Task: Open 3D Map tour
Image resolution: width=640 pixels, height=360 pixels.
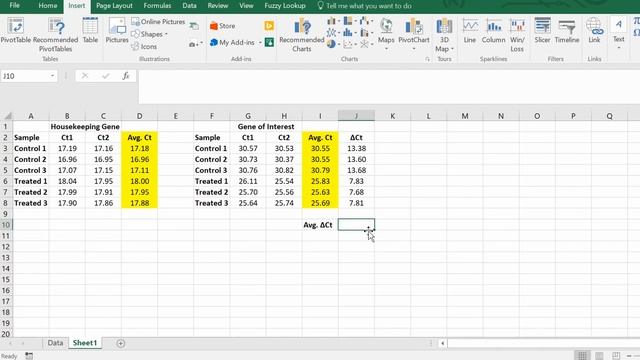Action: 444,35
